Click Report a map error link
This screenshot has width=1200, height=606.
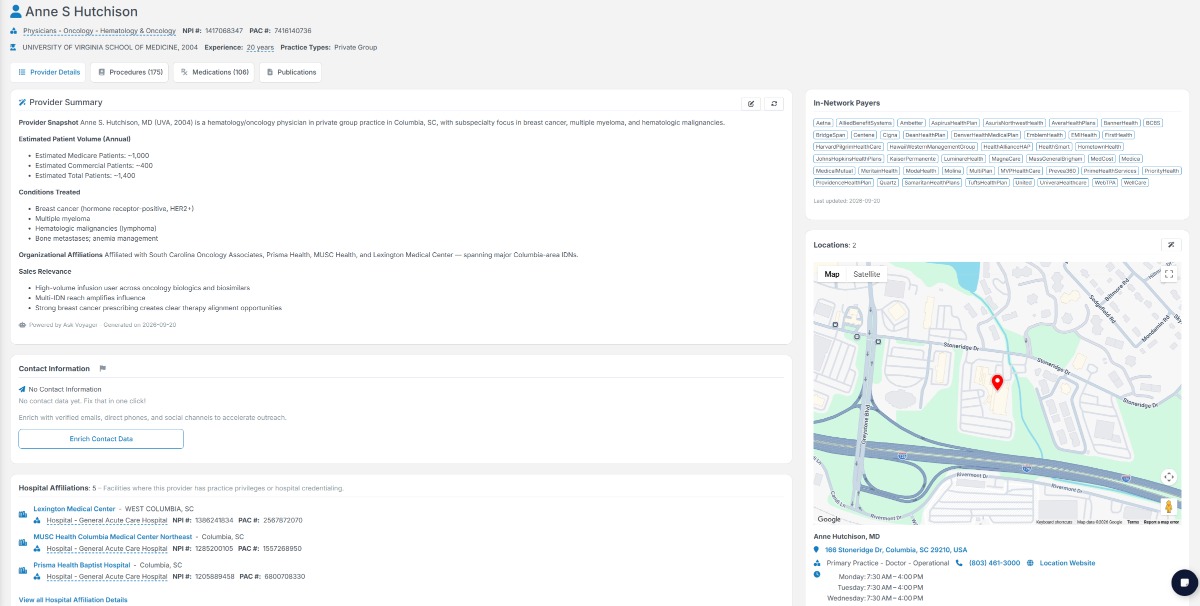(1161, 522)
